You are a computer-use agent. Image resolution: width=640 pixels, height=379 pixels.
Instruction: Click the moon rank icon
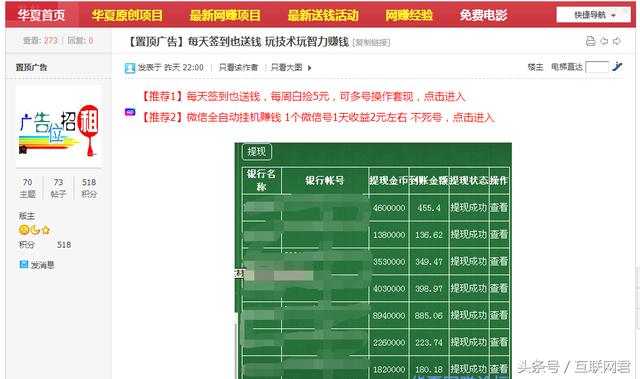coord(35,230)
